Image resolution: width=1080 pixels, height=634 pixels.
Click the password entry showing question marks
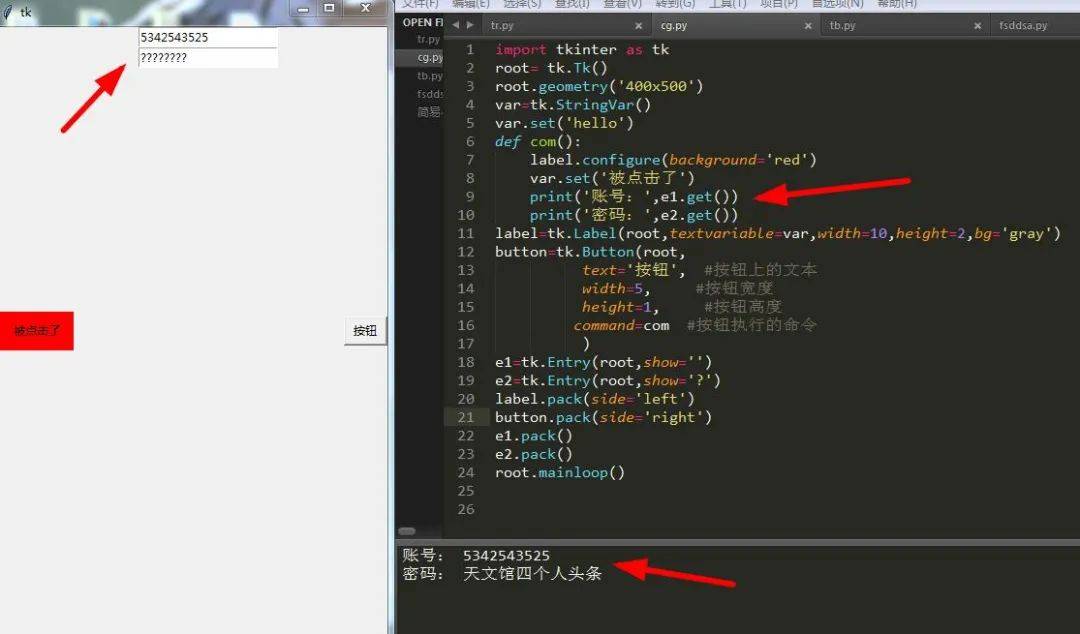(208, 58)
